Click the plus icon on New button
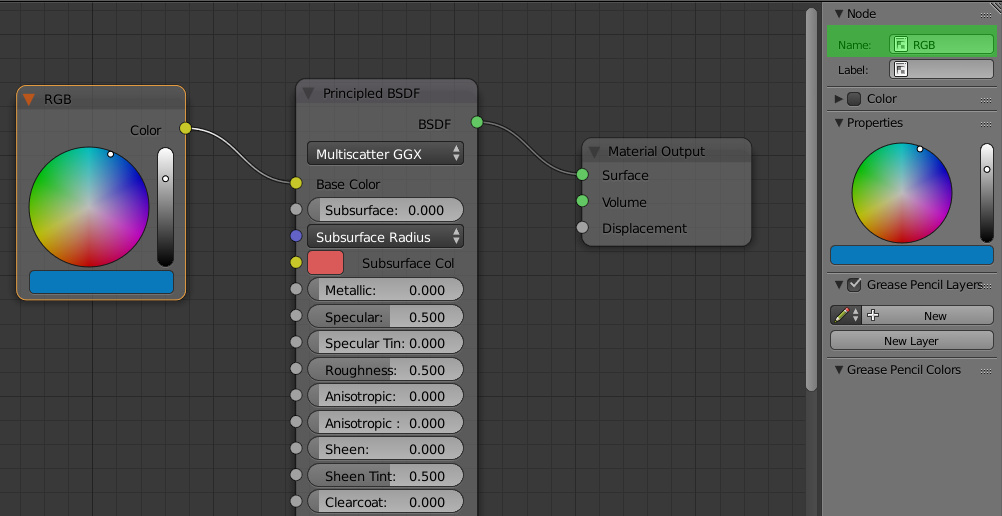The width and height of the screenshot is (1002, 516). 873,315
